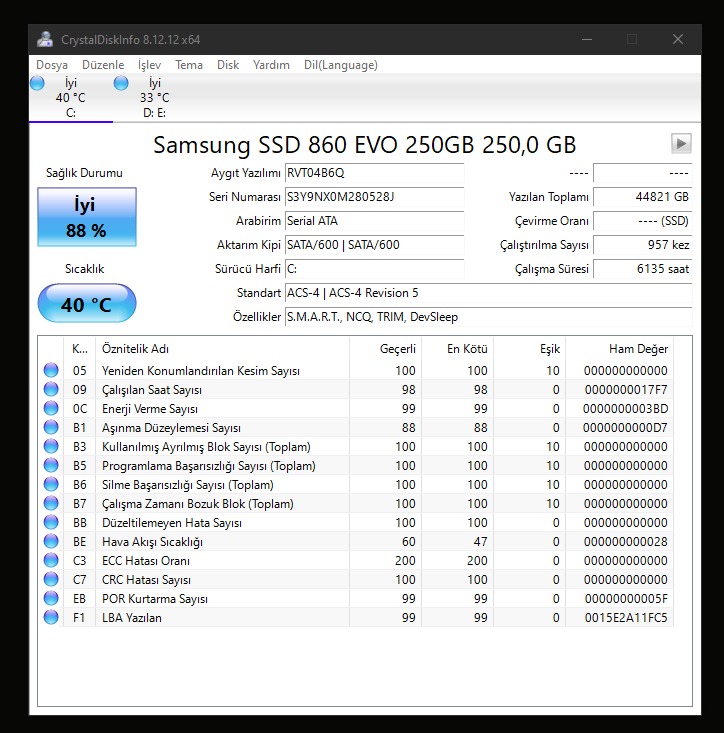
Task: Click status orb of attribute C7 row
Action: tap(51, 580)
